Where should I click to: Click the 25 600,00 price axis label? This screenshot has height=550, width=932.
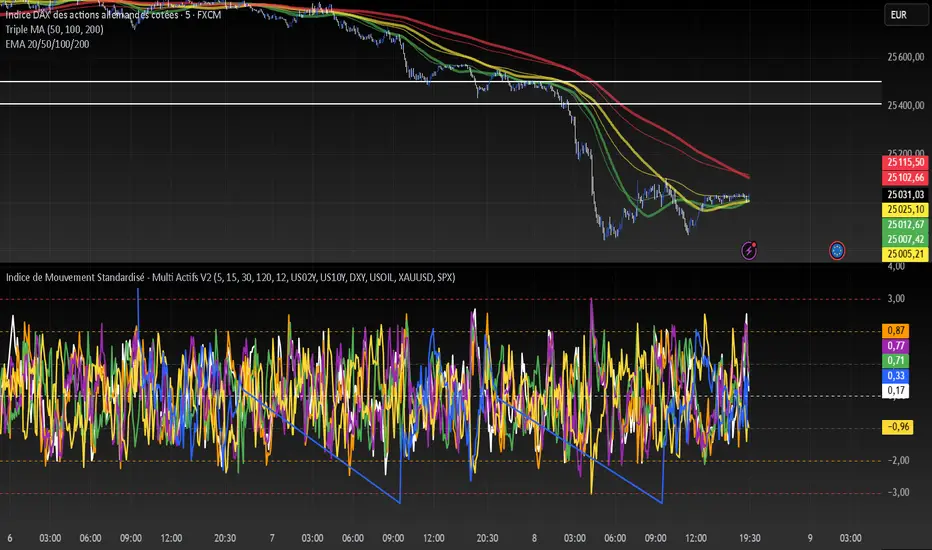[905, 57]
